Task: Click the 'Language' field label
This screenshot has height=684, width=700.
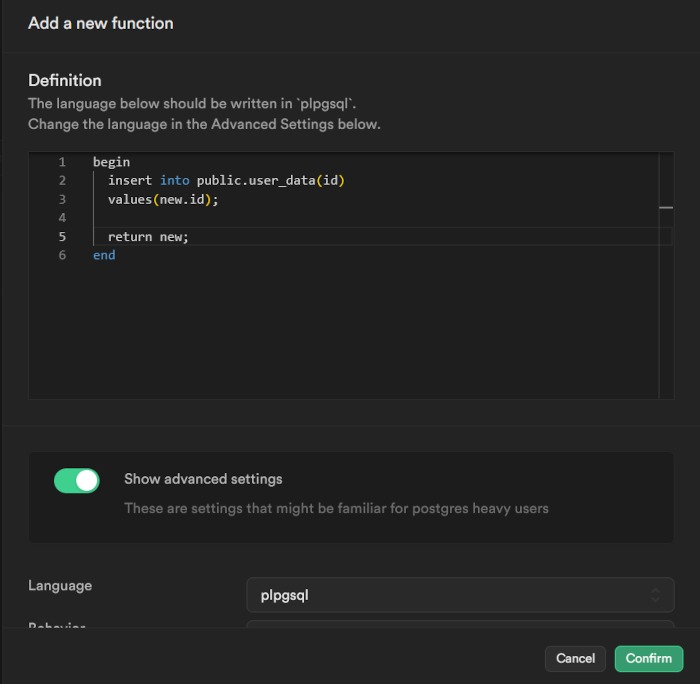Action: (x=60, y=585)
